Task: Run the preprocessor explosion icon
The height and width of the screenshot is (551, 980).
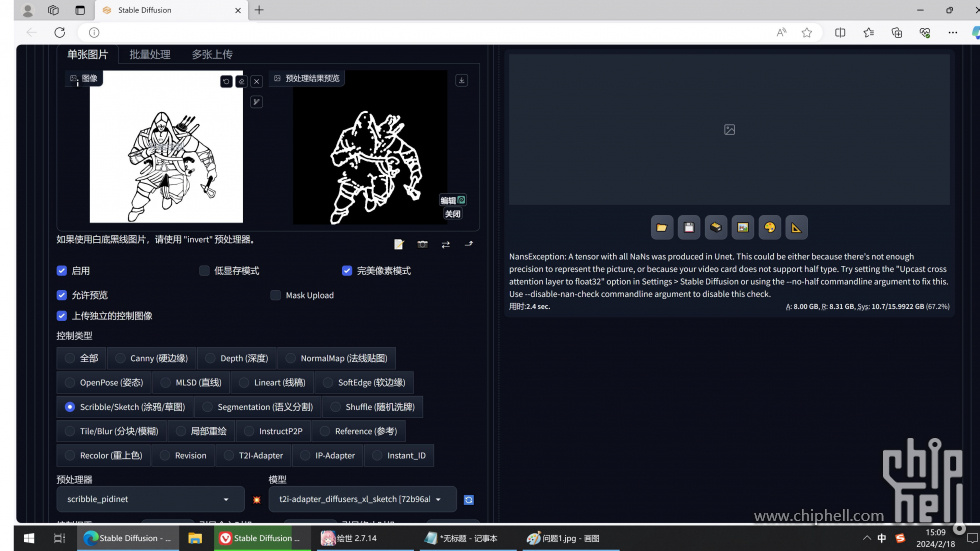Action: 256,499
